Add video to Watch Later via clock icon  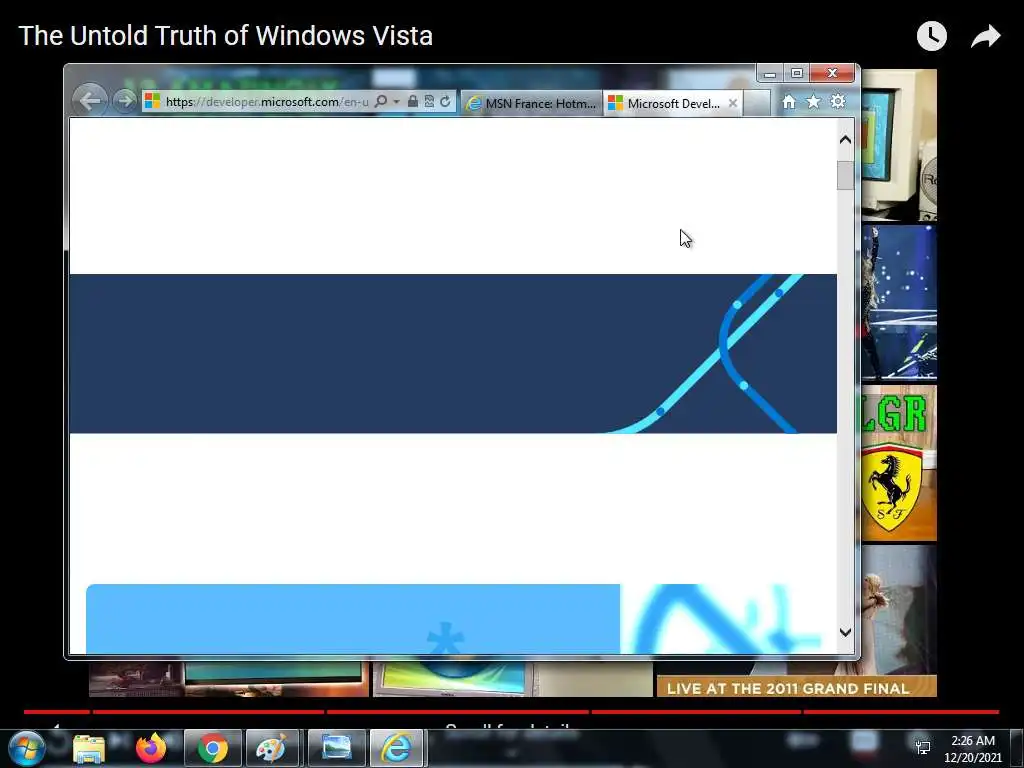(x=932, y=36)
